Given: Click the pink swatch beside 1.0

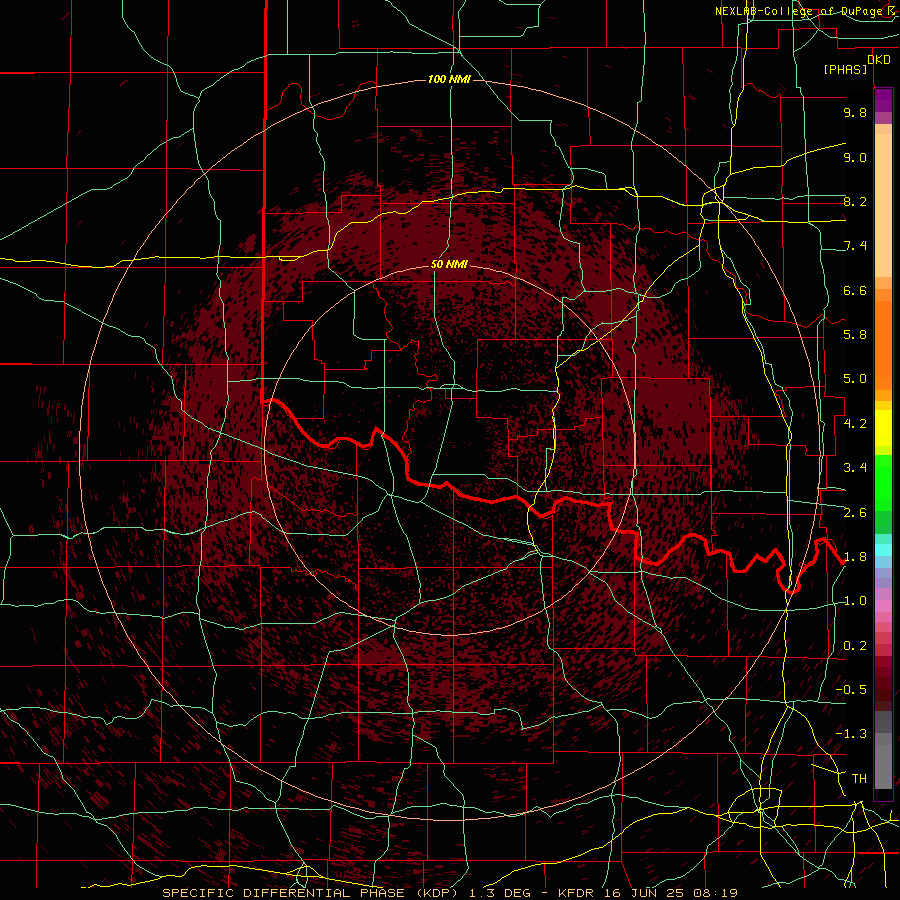Looking at the screenshot, I should pyautogui.click(x=883, y=606).
